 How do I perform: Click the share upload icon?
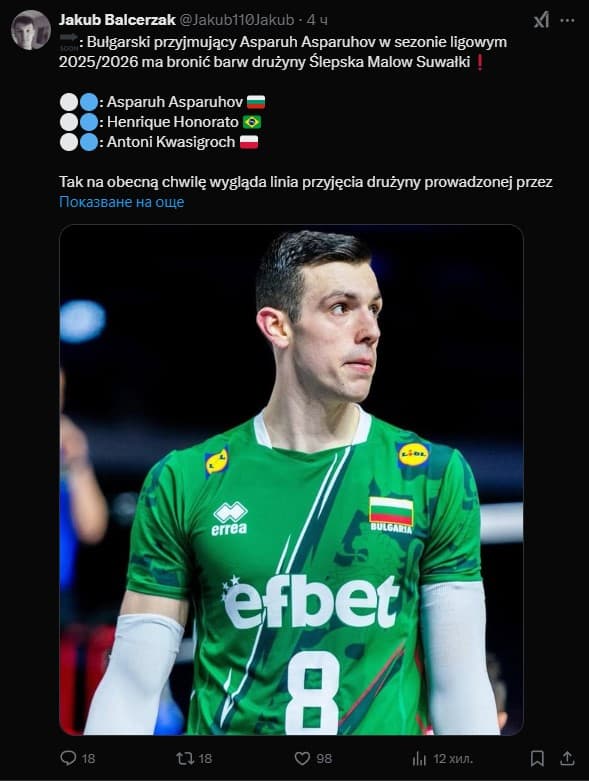pos(567,758)
